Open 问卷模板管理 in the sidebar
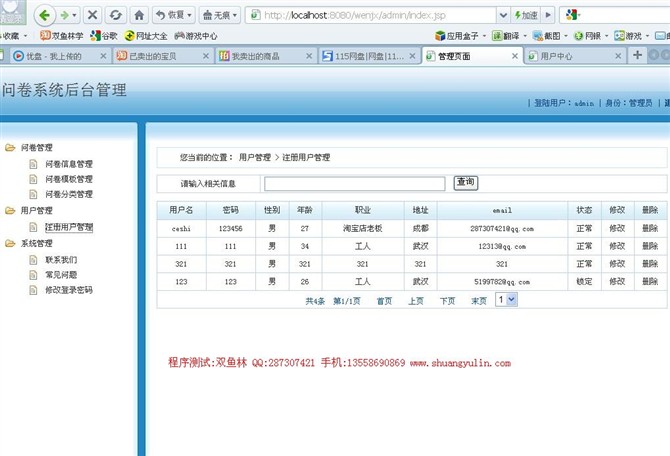 68,179
